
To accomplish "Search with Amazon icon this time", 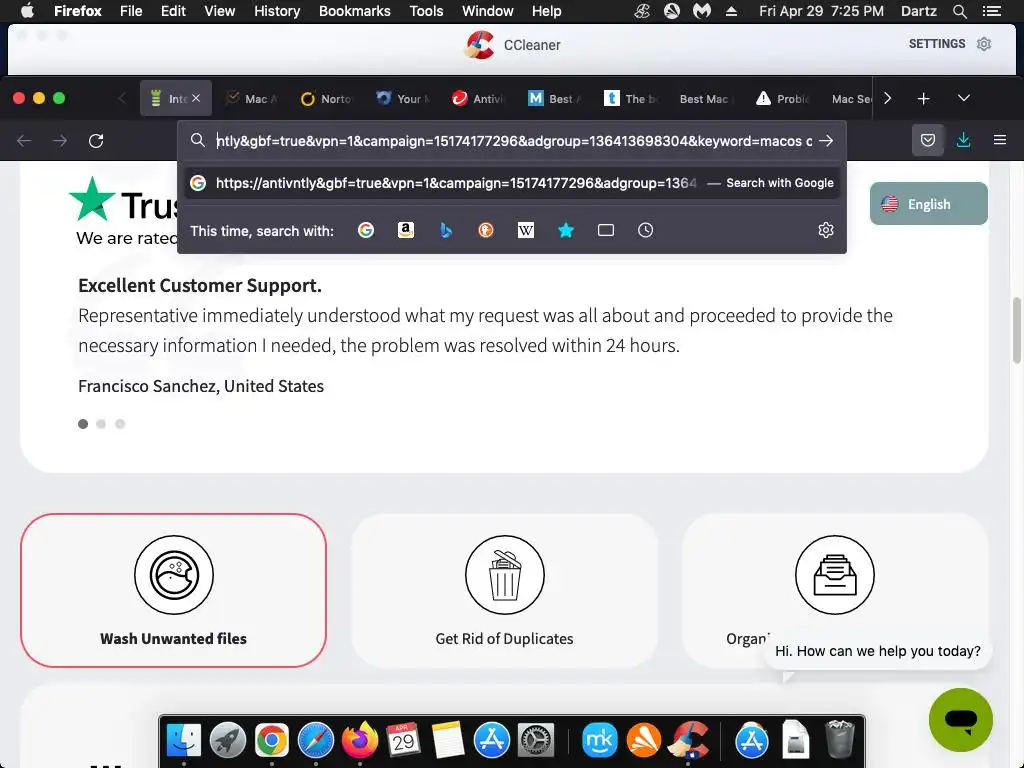I will [406, 231].
